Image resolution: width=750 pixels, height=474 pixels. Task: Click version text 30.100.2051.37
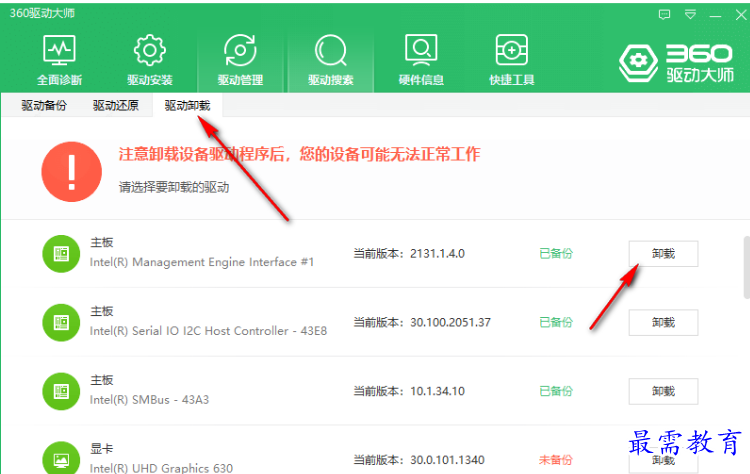pyautogui.click(x=450, y=322)
